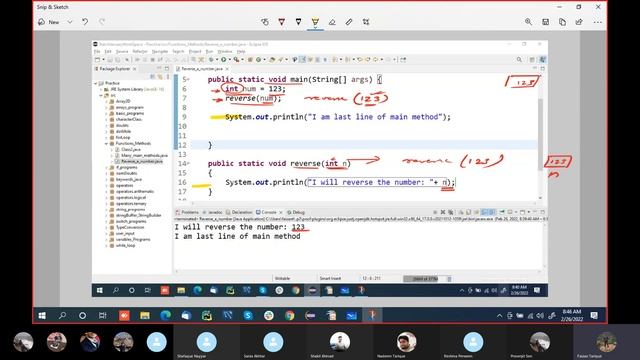Open Search on the live Windows taskbar

point(62,315)
